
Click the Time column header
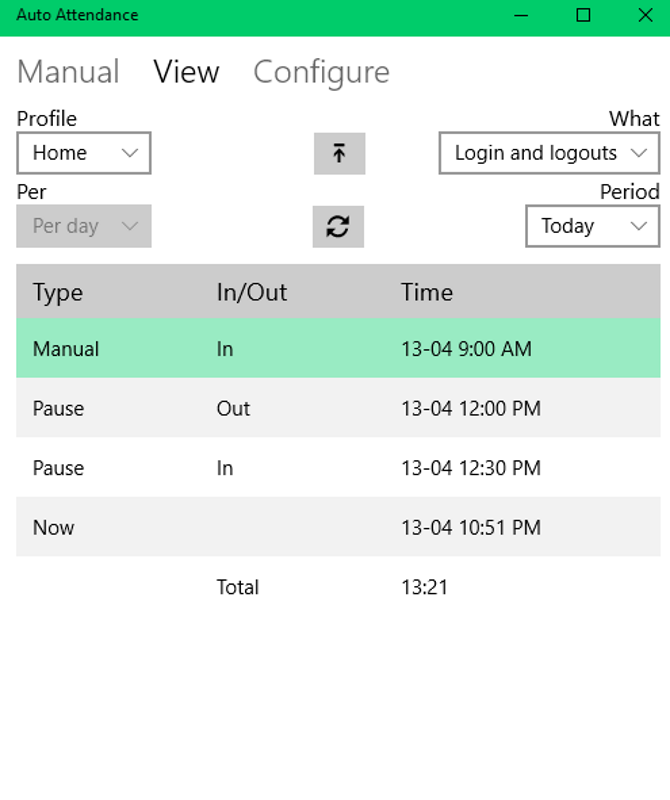(x=427, y=292)
